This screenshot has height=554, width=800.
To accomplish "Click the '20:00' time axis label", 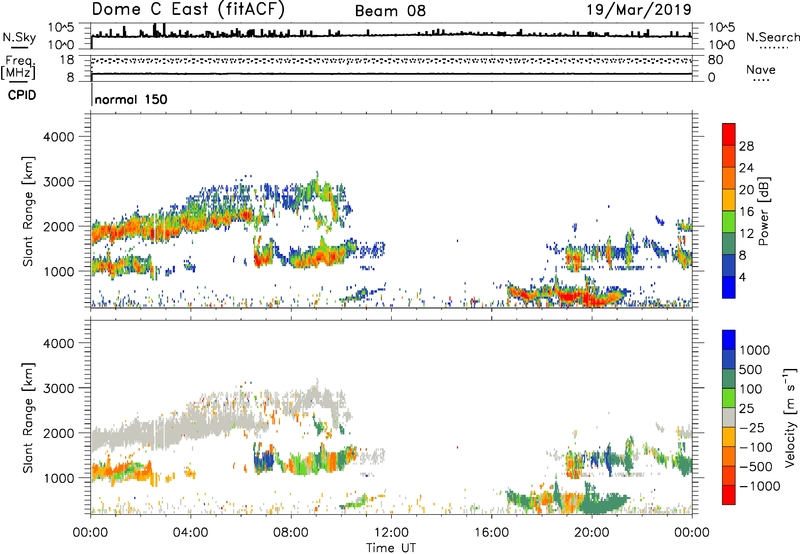I will pyautogui.click(x=591, y=533).
